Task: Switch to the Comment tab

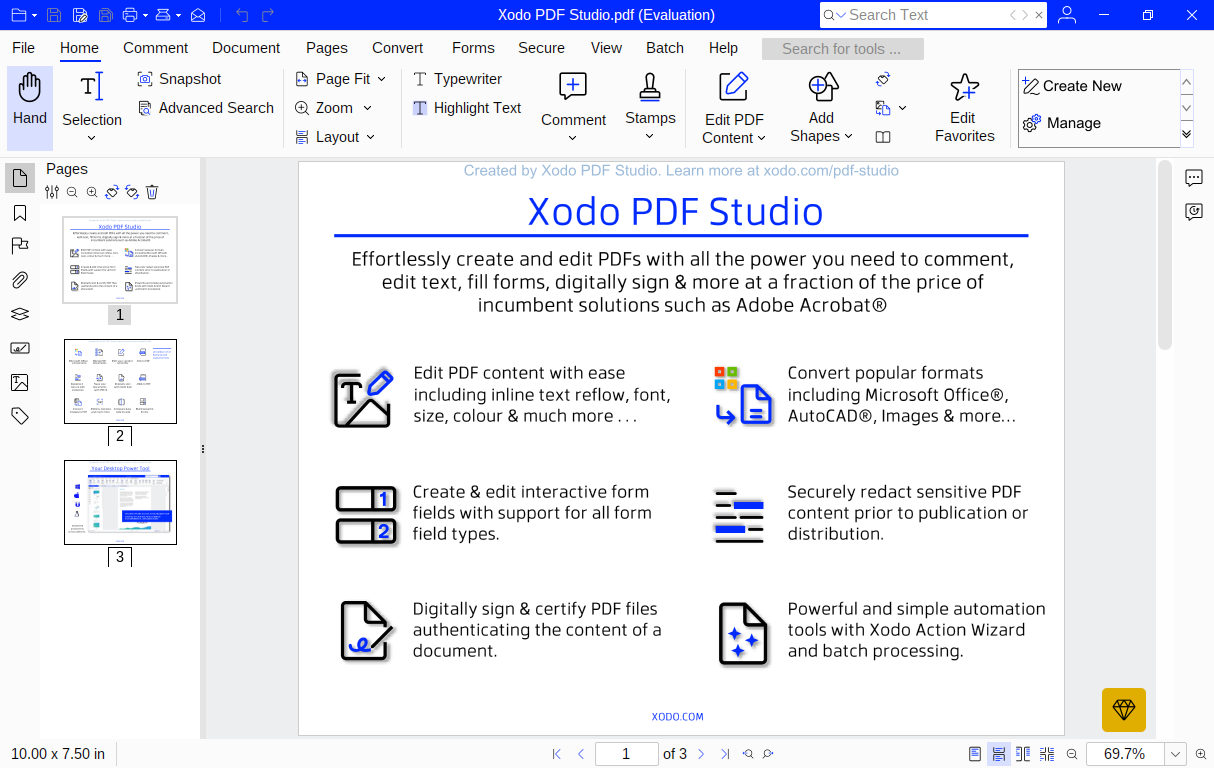Action: (x=156, y=48)
